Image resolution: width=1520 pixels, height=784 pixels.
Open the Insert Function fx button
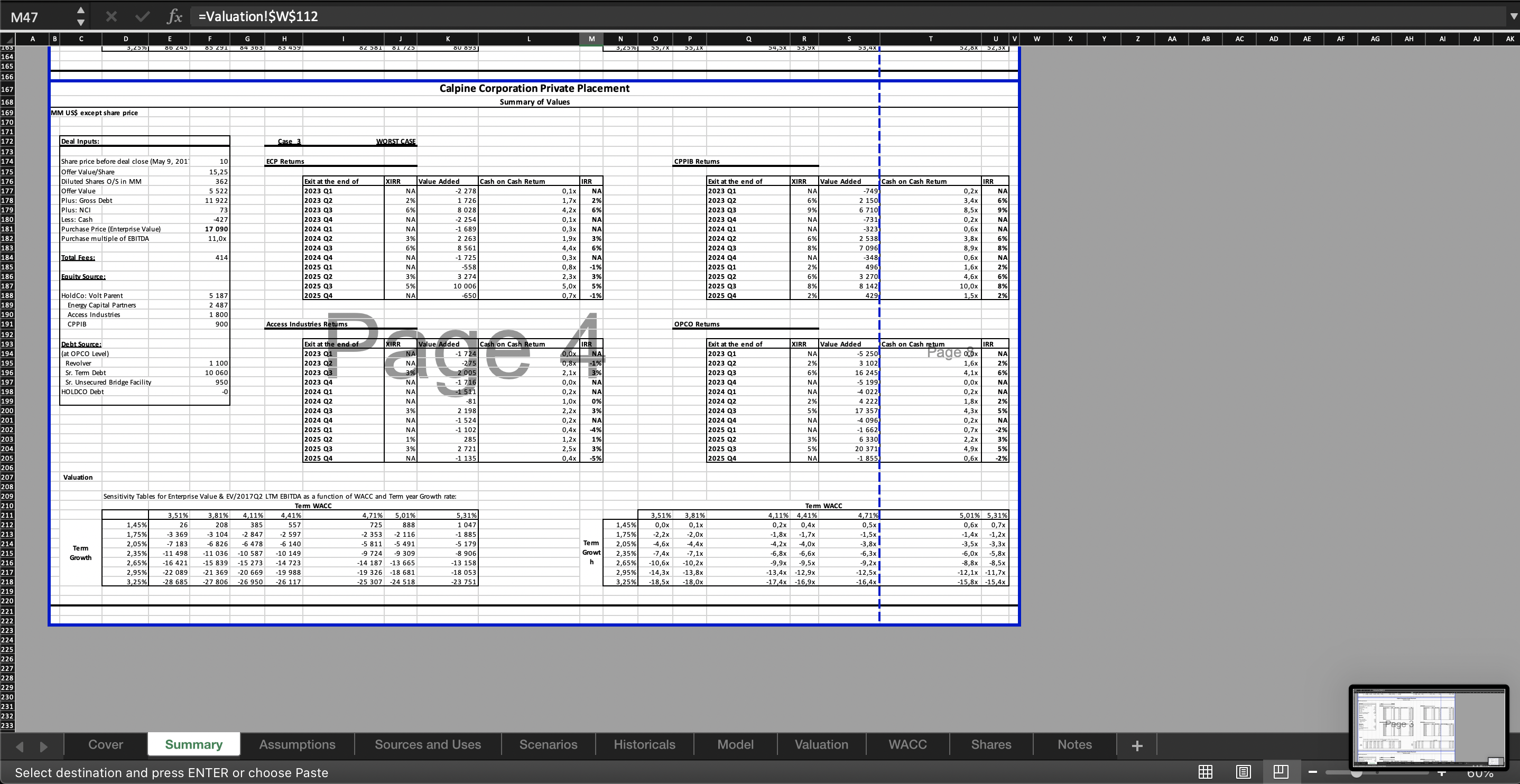click(174, 16)
